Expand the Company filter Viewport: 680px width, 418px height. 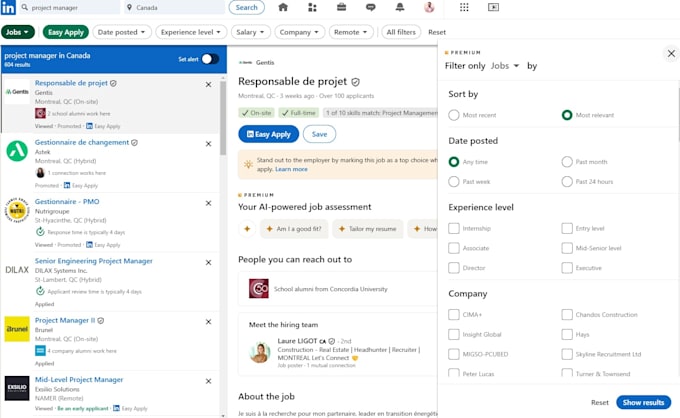tap(299, 32)
